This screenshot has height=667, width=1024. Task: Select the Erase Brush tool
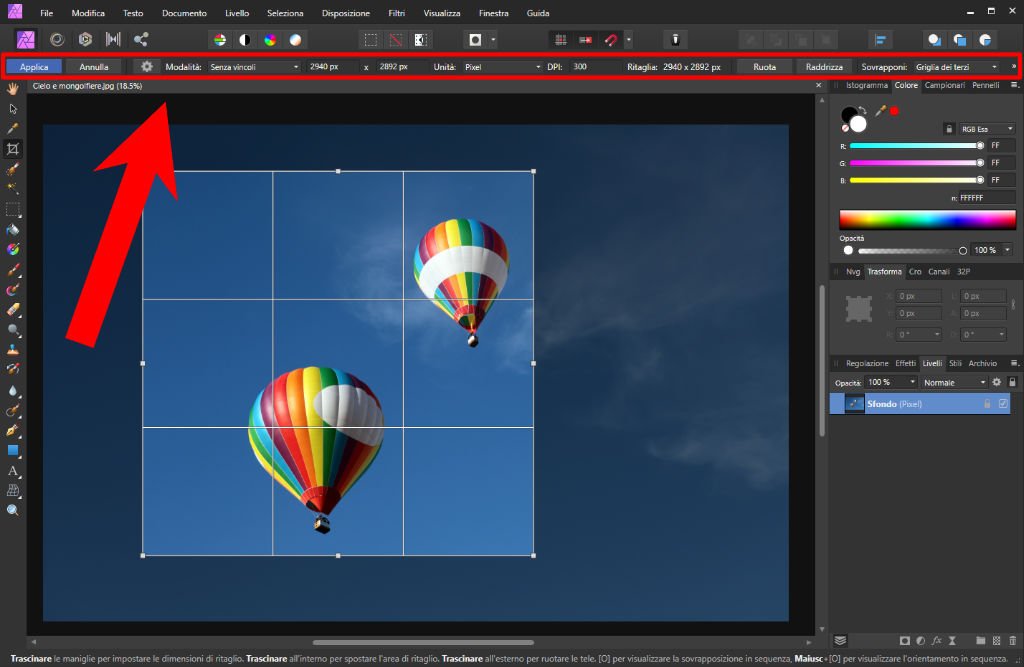click(x=12, y=310)
